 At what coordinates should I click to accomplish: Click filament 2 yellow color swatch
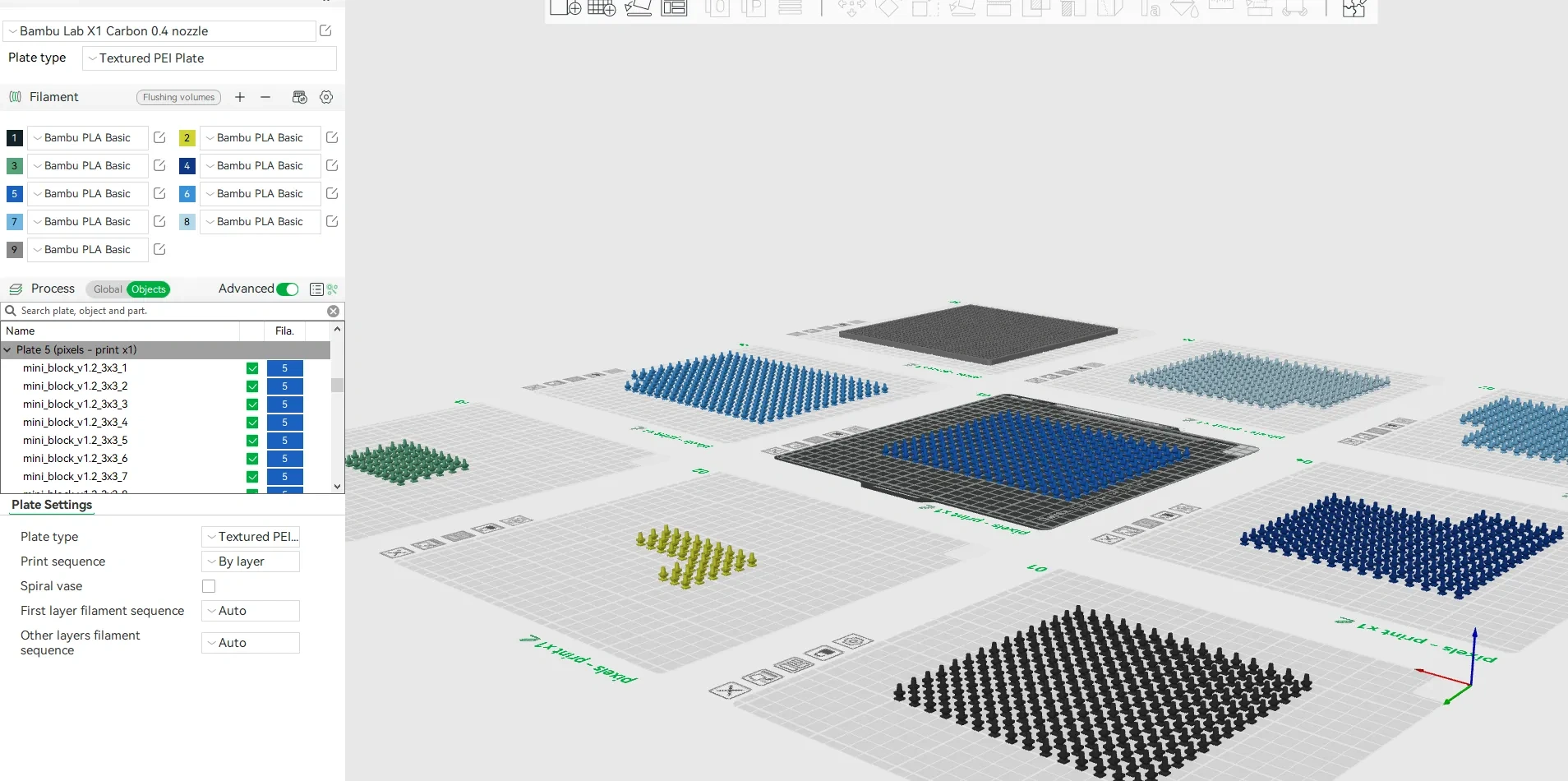pos(187,138)
